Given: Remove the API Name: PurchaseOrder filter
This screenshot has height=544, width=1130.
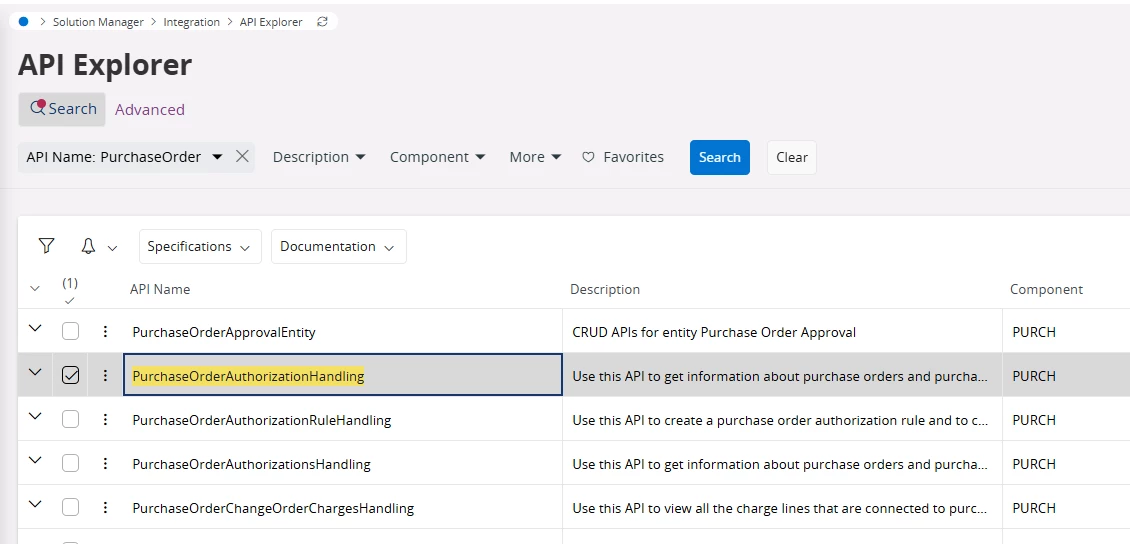Looking at the screenshot, I should 242,156.
